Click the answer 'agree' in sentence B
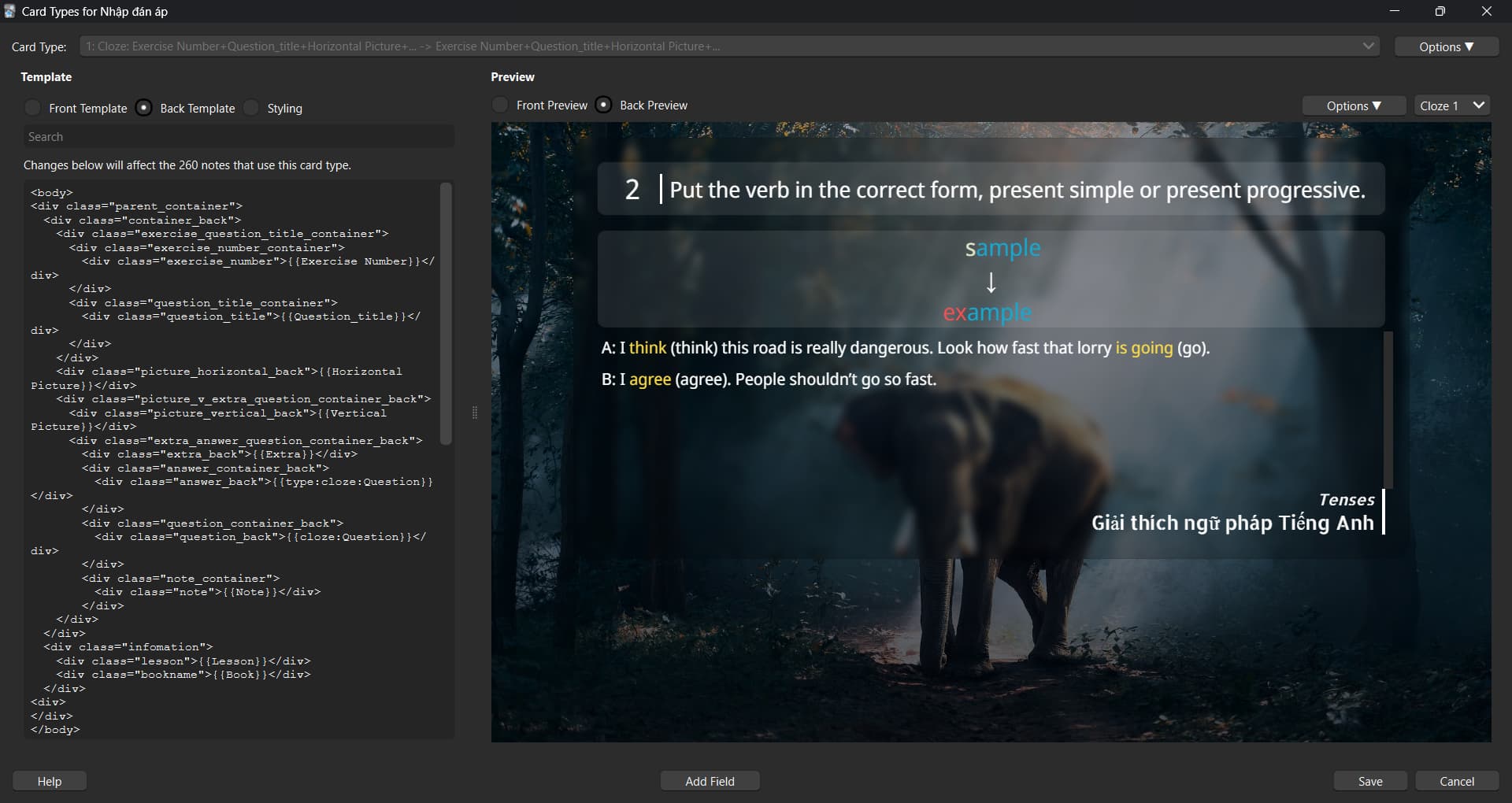Screen dimensions: 1512x803 (650, 379)
